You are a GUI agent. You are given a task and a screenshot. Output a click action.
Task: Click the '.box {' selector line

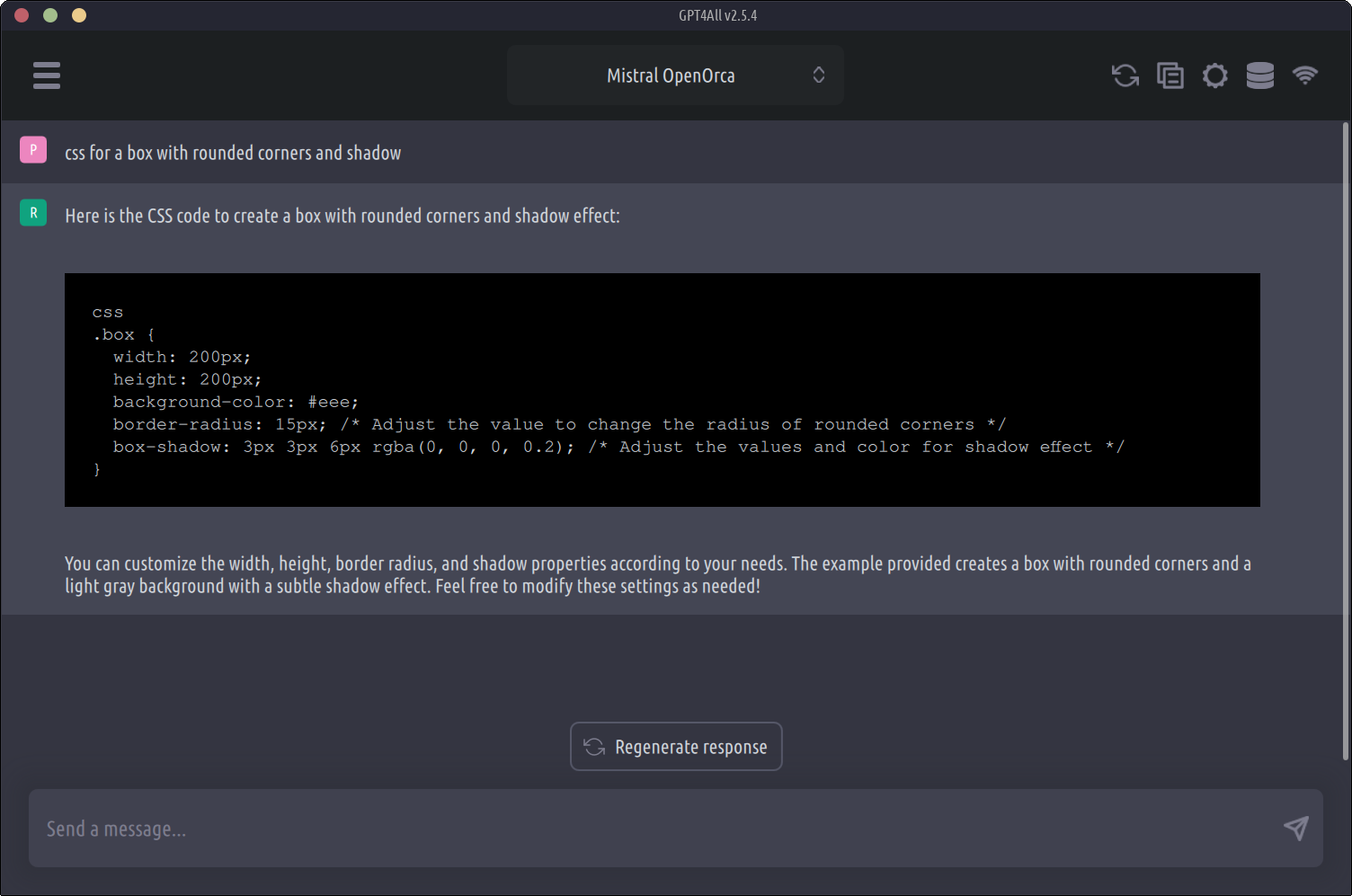[124, 334]
